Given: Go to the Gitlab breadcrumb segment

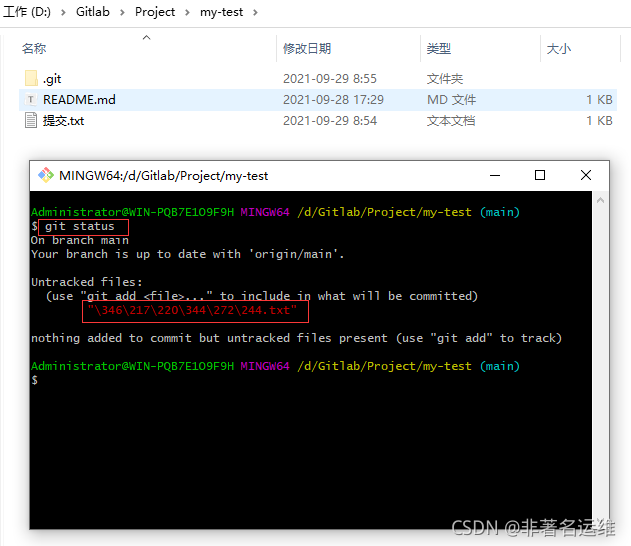Looking at the screenshot, I should [x=93, y=12].
